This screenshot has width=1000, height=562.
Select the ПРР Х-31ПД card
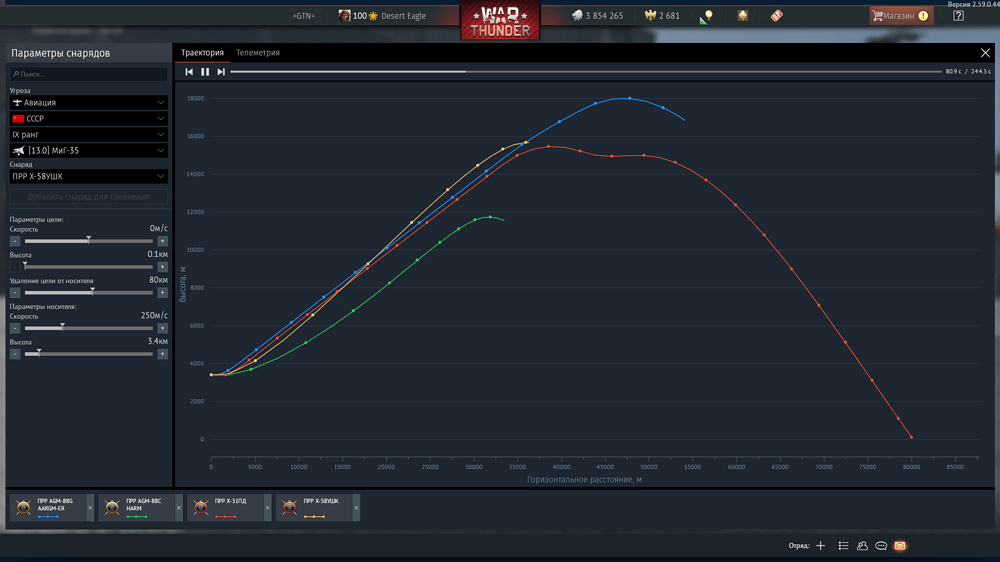225,508
